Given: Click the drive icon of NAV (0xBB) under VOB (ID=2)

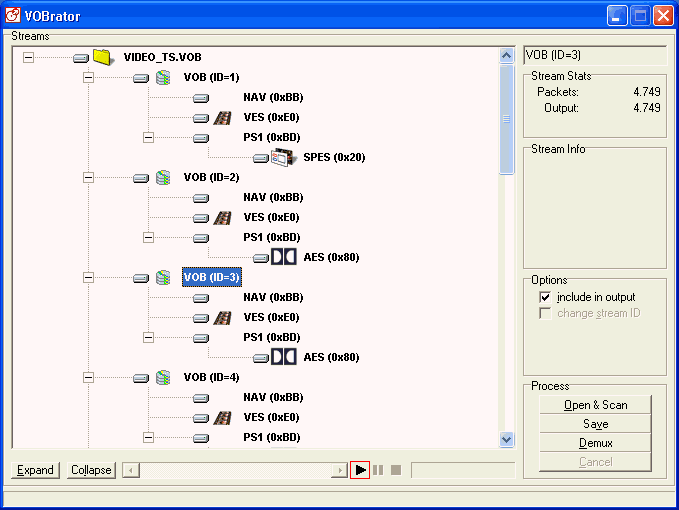Looking at the screenshot, I should coord(201,198).
